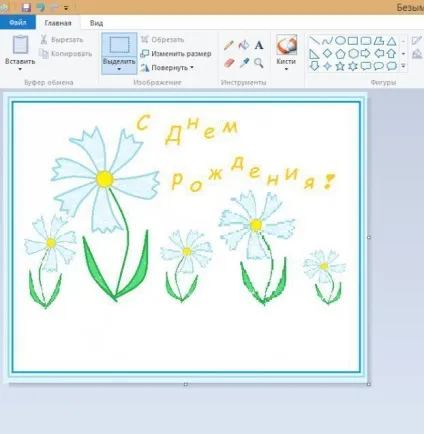Click the large Вставить paste button
The height and width of the screenshot is (434, 424).
pos(20,49)
